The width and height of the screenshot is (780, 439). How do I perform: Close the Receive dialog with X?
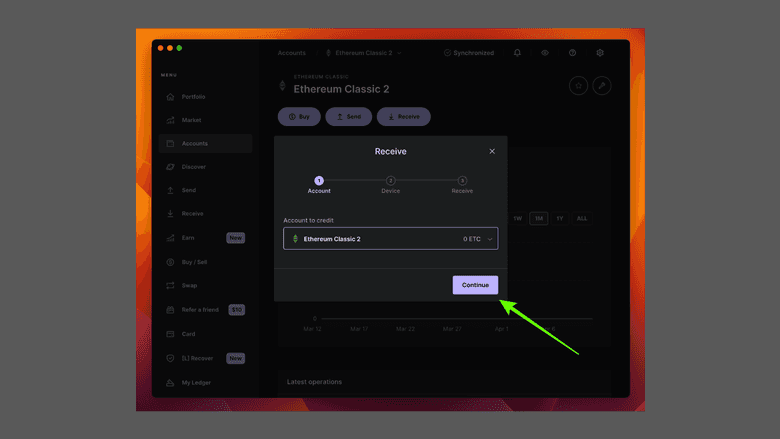click(492, 151)
